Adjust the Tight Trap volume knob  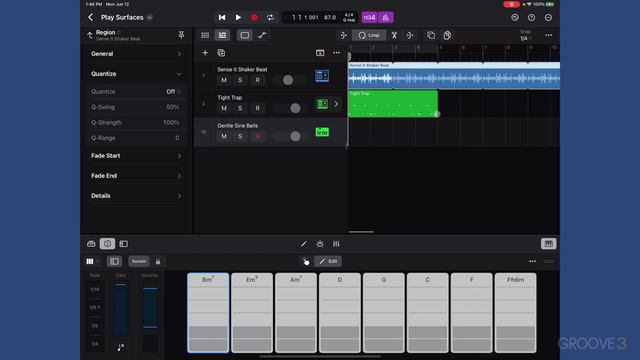(x=295, y=108)
